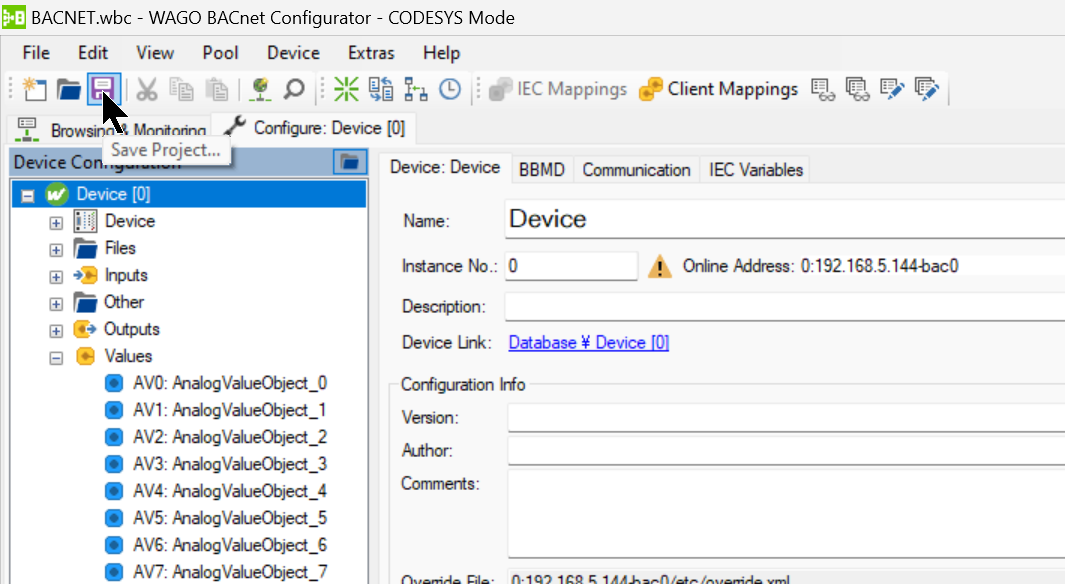
Task: Select the Files folder label in tree
Action: pos(120,249)
